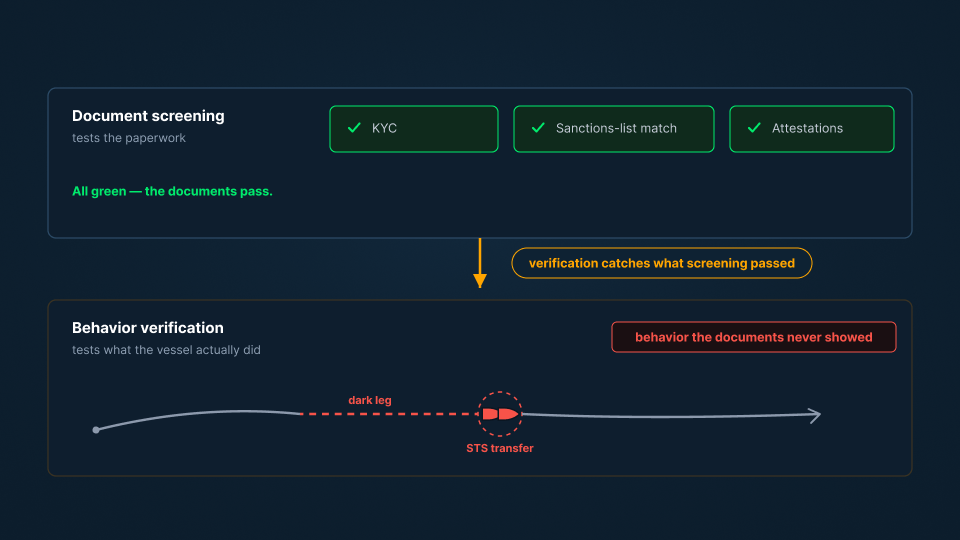The height and width of the screenshot is (540, 960).
Task: Click the route end arrowhead
Action: click(815, 416)
